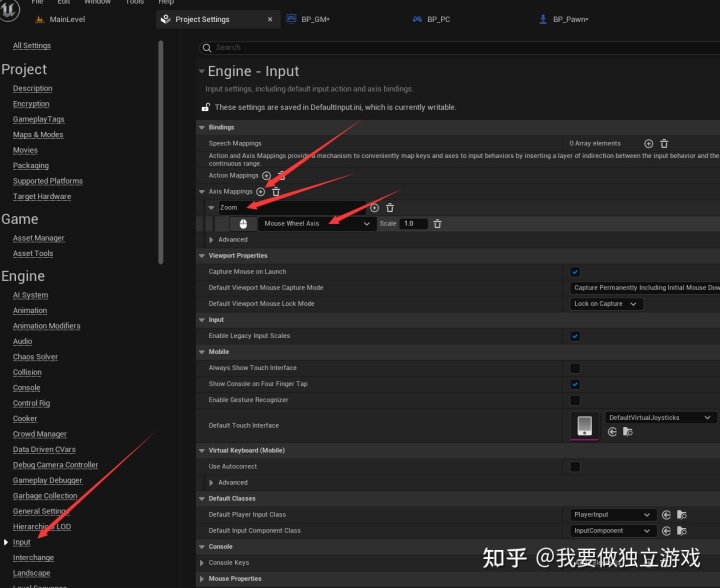Collapse the Viewport Properties section
This screenshot has height=588, width=720.
coord(202,256)
